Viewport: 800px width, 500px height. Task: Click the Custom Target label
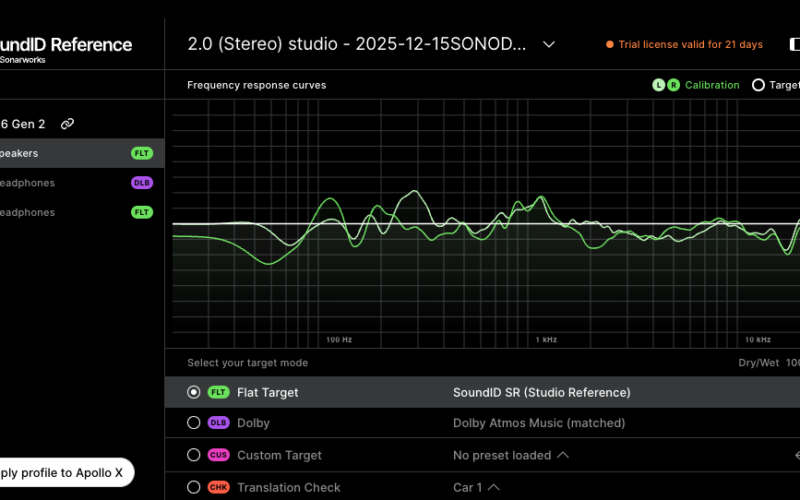click(280, 455)
